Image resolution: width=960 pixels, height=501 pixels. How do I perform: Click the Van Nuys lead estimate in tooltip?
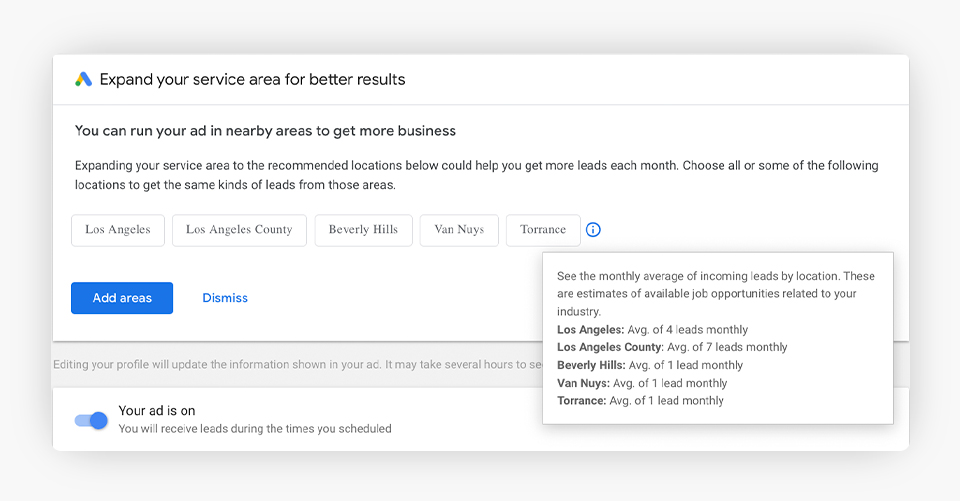pyautogui.click(x=641, y=383)
